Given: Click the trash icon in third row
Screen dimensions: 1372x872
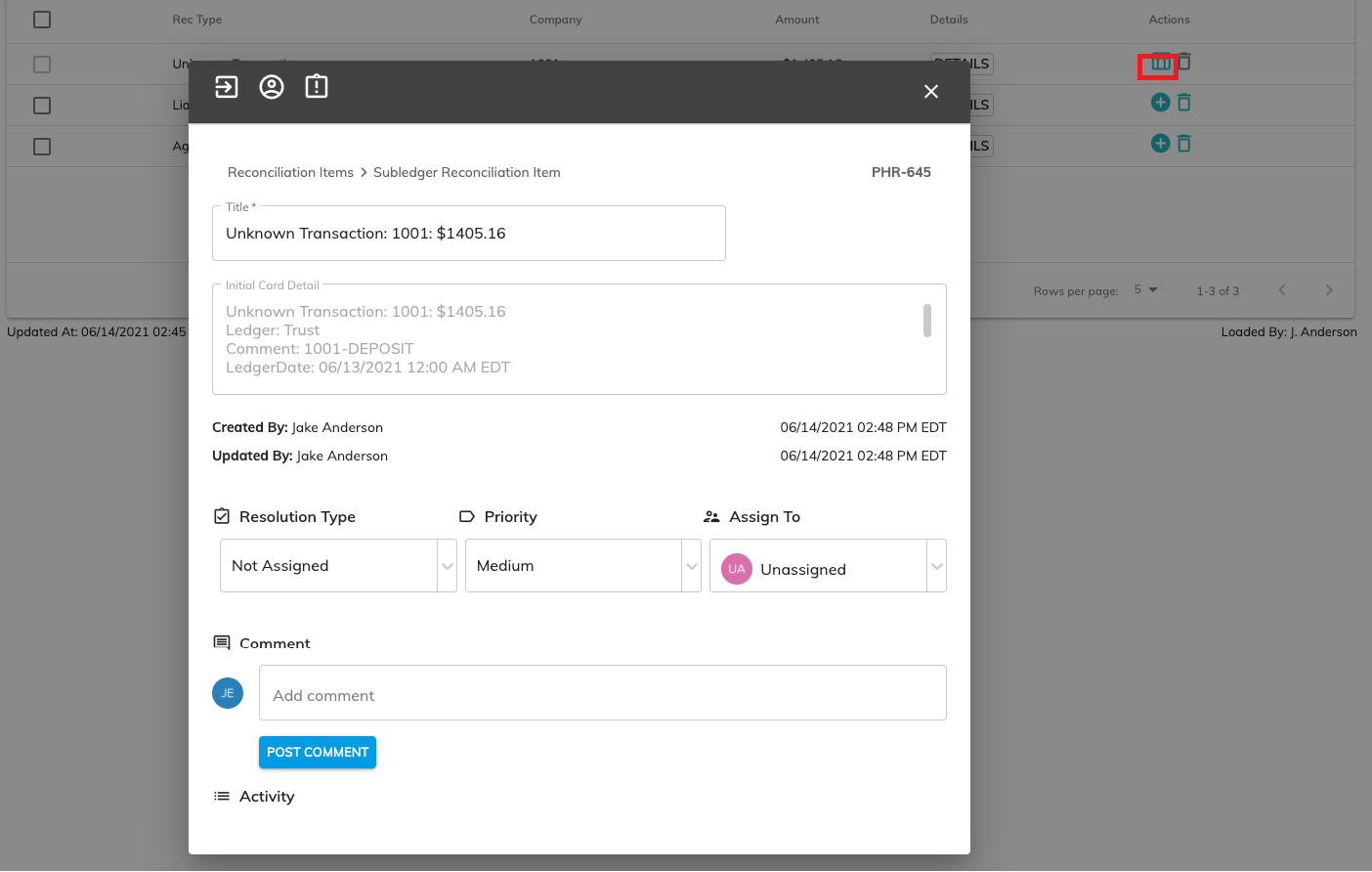Looking at the screenshot, I should click(x=1184, y=144).
